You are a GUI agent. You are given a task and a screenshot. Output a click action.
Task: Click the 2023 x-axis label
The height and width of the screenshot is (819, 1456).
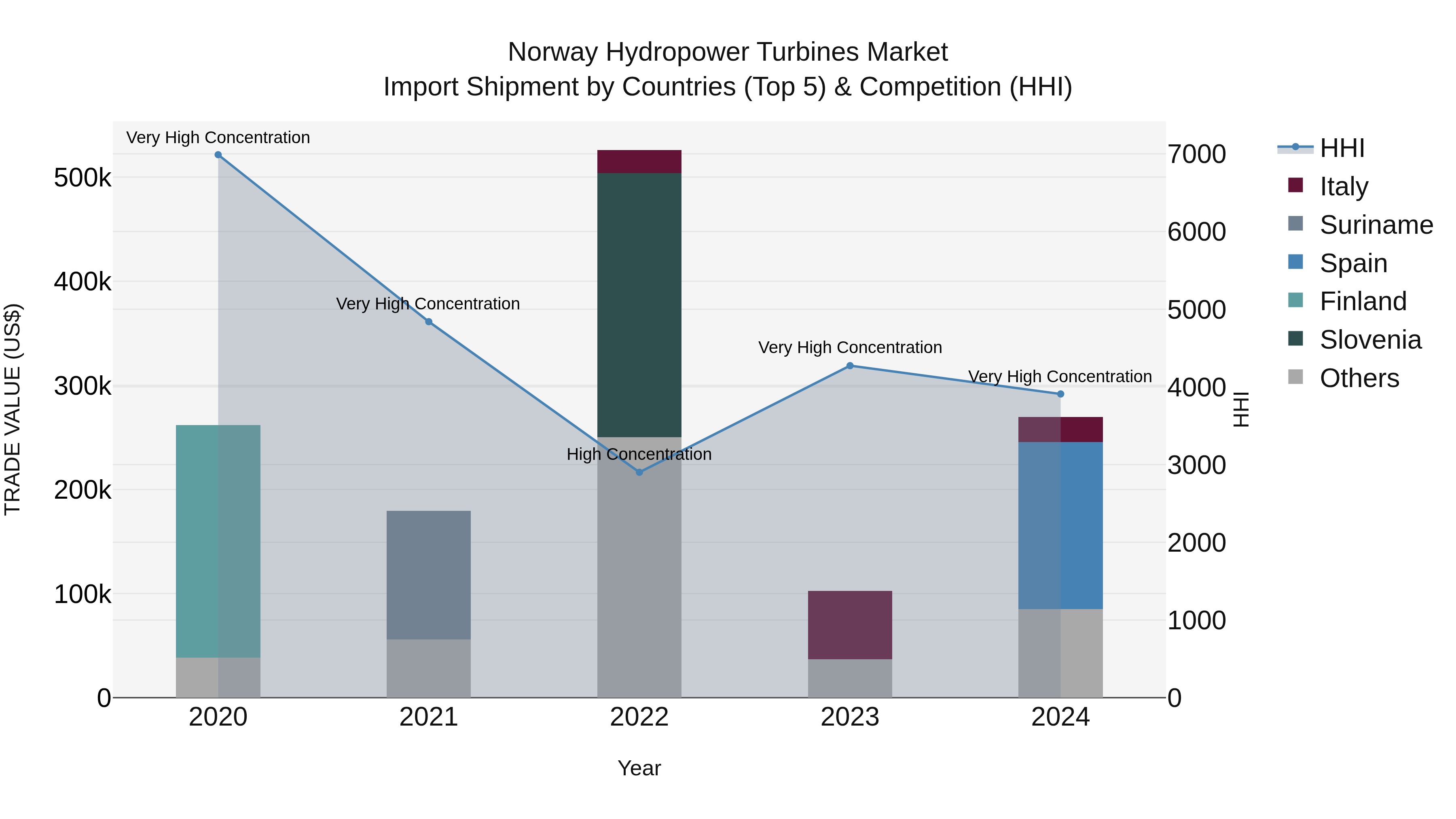[x=849, y=717]
